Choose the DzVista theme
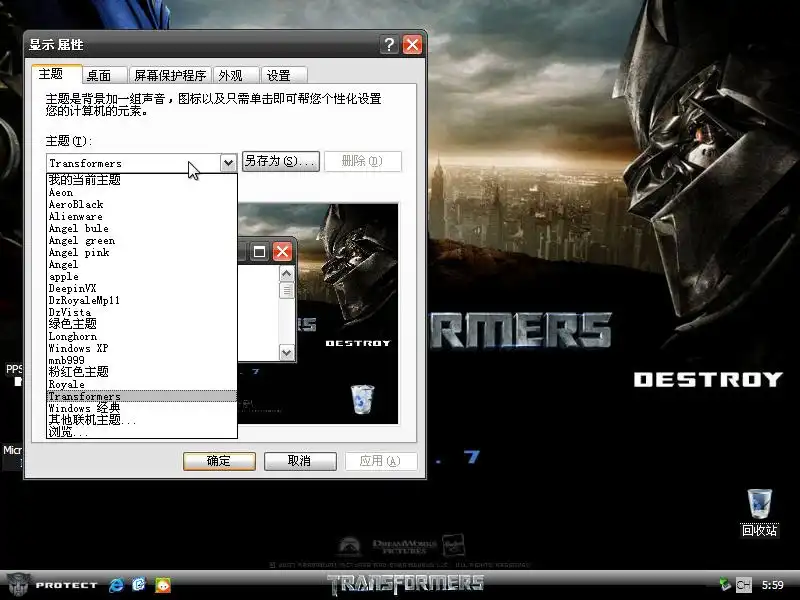This screenshot has width=800, height=600. 142,312
